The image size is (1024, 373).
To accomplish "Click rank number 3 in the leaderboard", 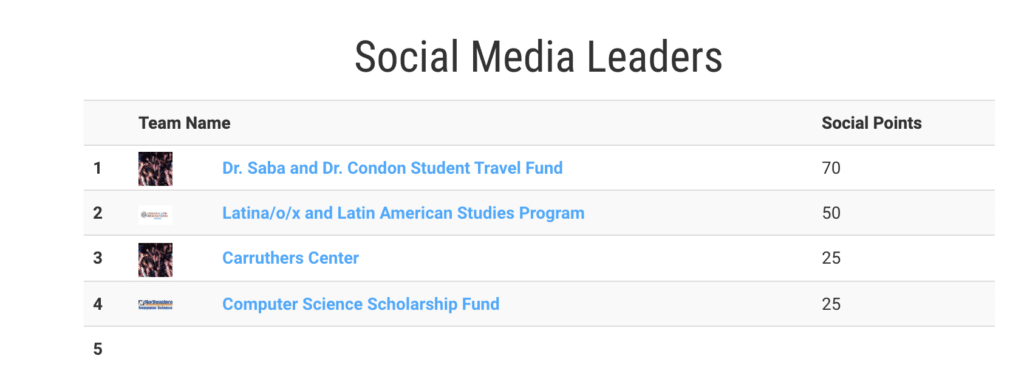I will point(97,258).
